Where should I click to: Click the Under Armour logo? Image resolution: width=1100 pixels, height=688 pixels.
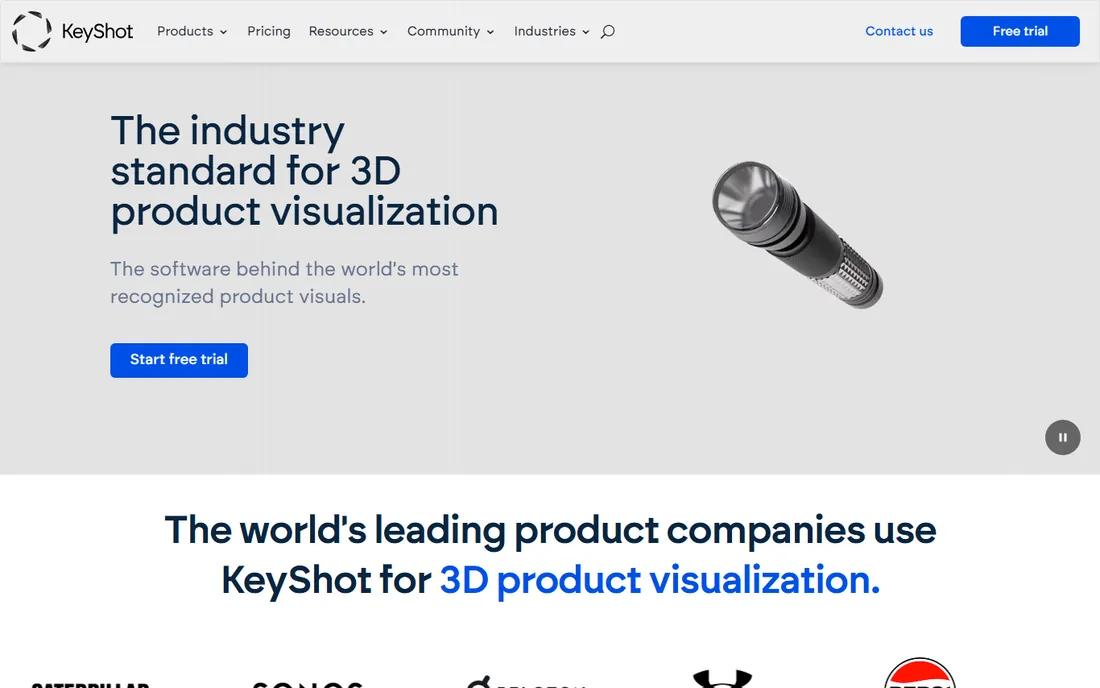(723, 679)
